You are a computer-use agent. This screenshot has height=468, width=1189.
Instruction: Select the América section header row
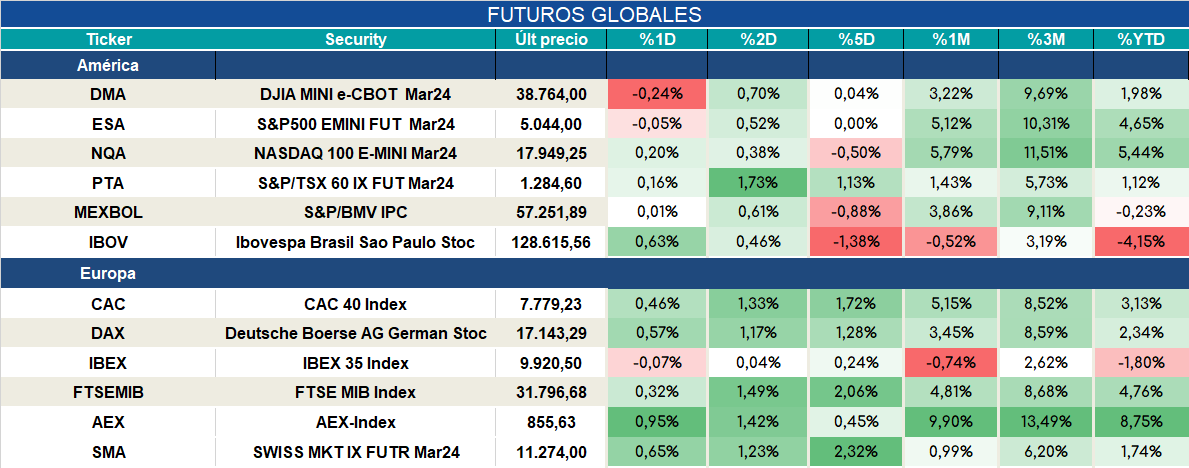(x=594, y=65)
